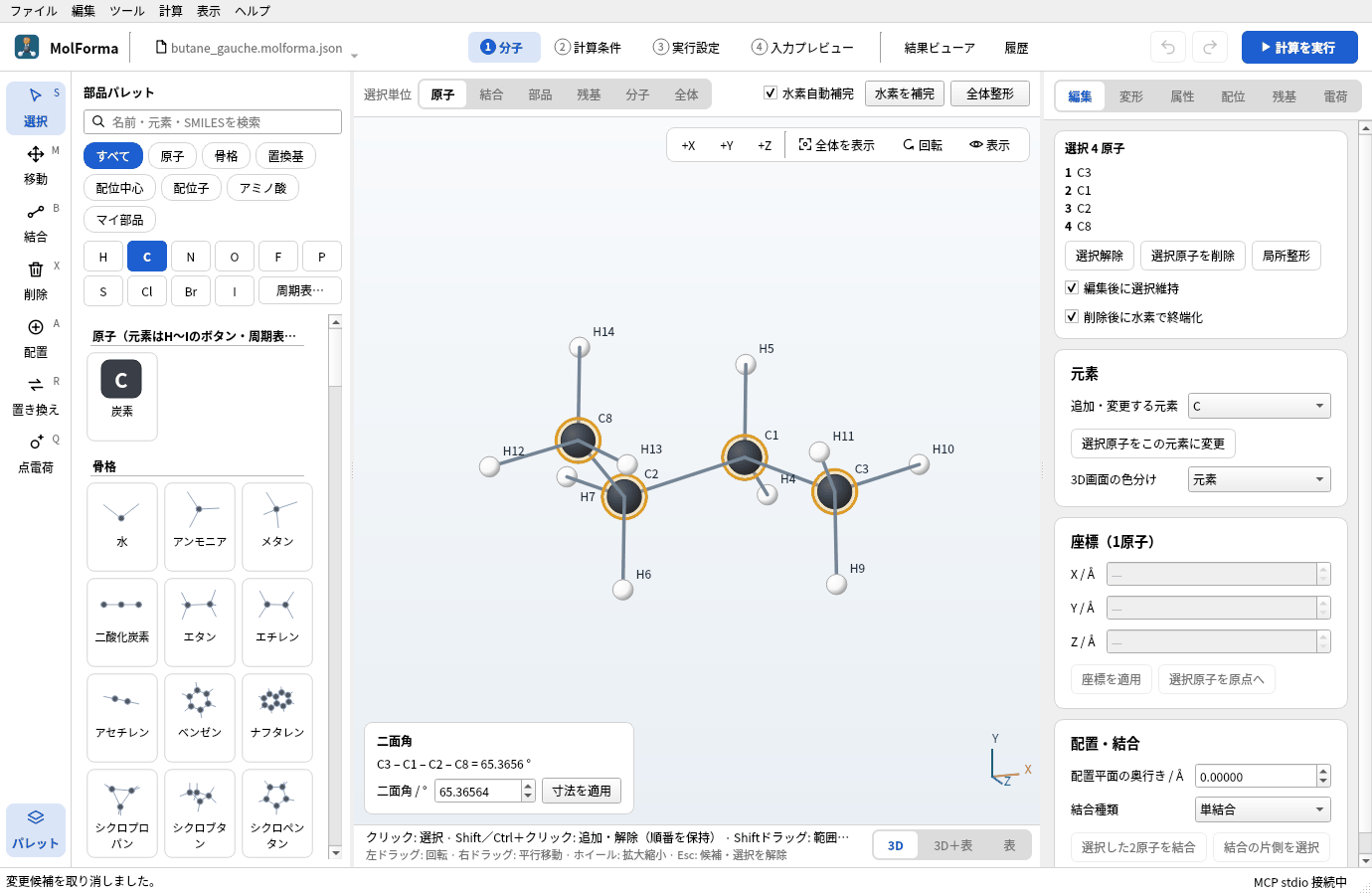This screenshot has height=895, width=1372.
Task: Switch selection unit to 結合
Action: click(x=491, y=94)
